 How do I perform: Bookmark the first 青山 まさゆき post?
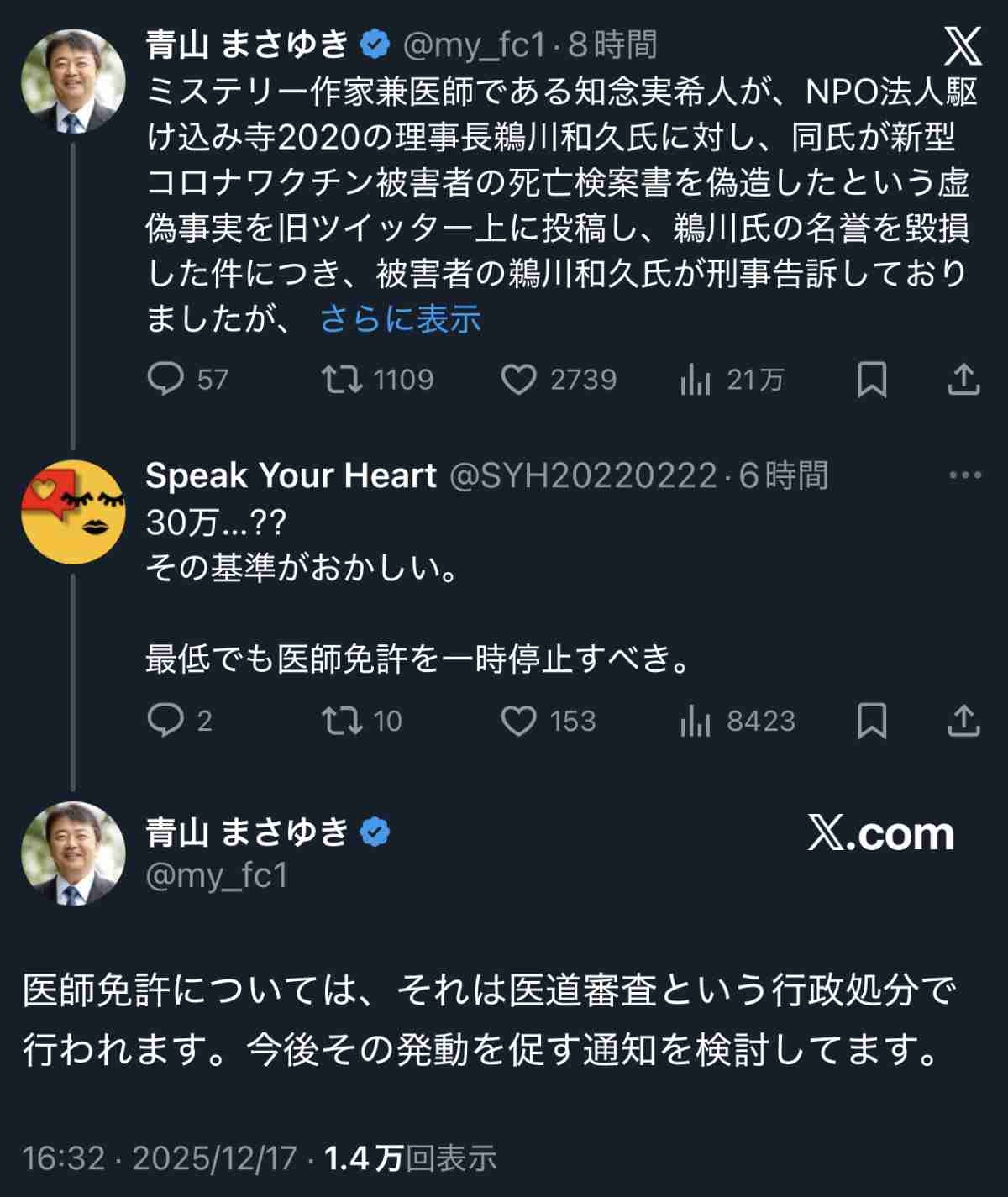(871, 381)
